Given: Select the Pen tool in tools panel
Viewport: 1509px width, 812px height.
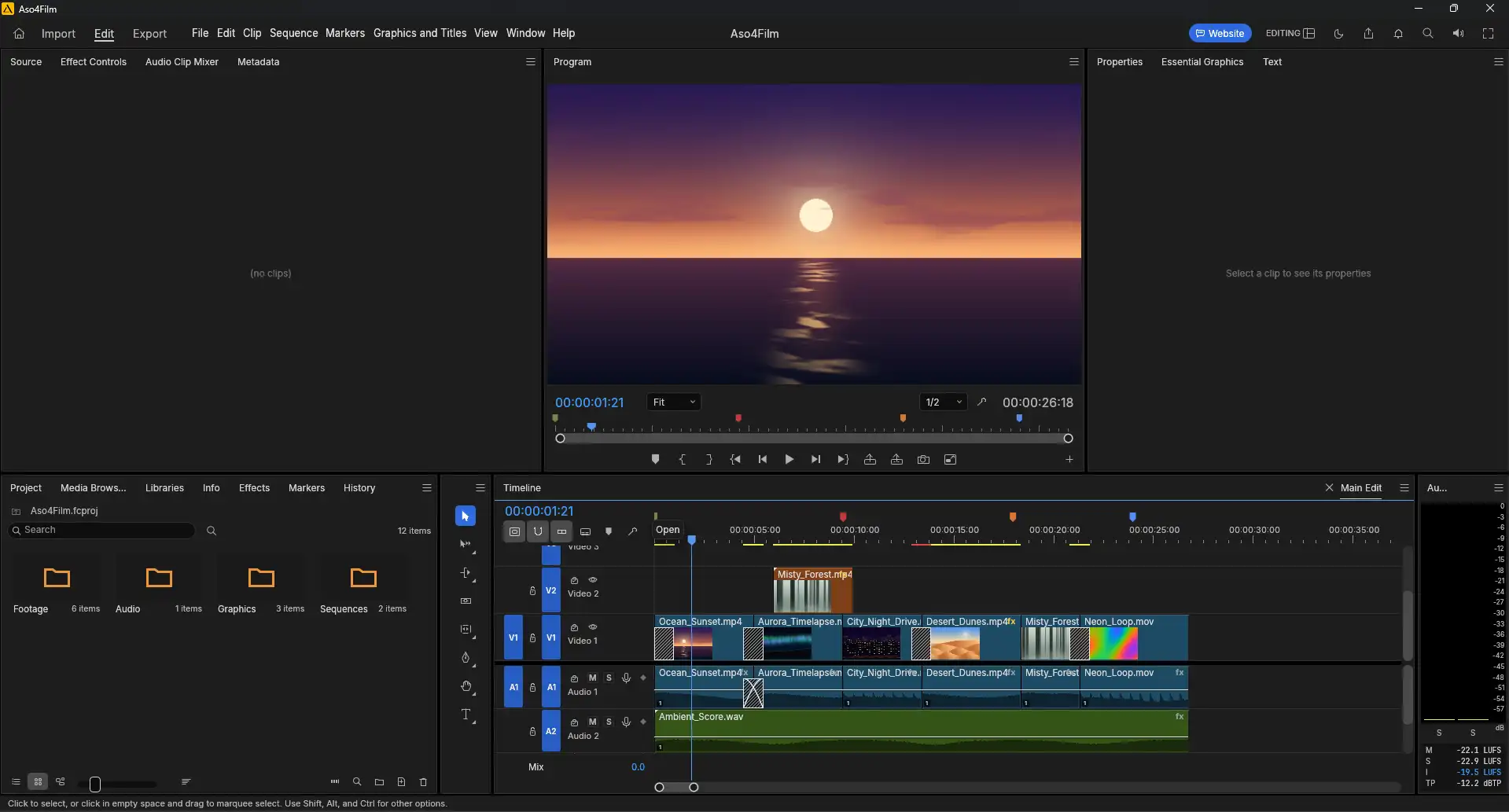Looking at the screenshot, I should [x=466, y=658].
